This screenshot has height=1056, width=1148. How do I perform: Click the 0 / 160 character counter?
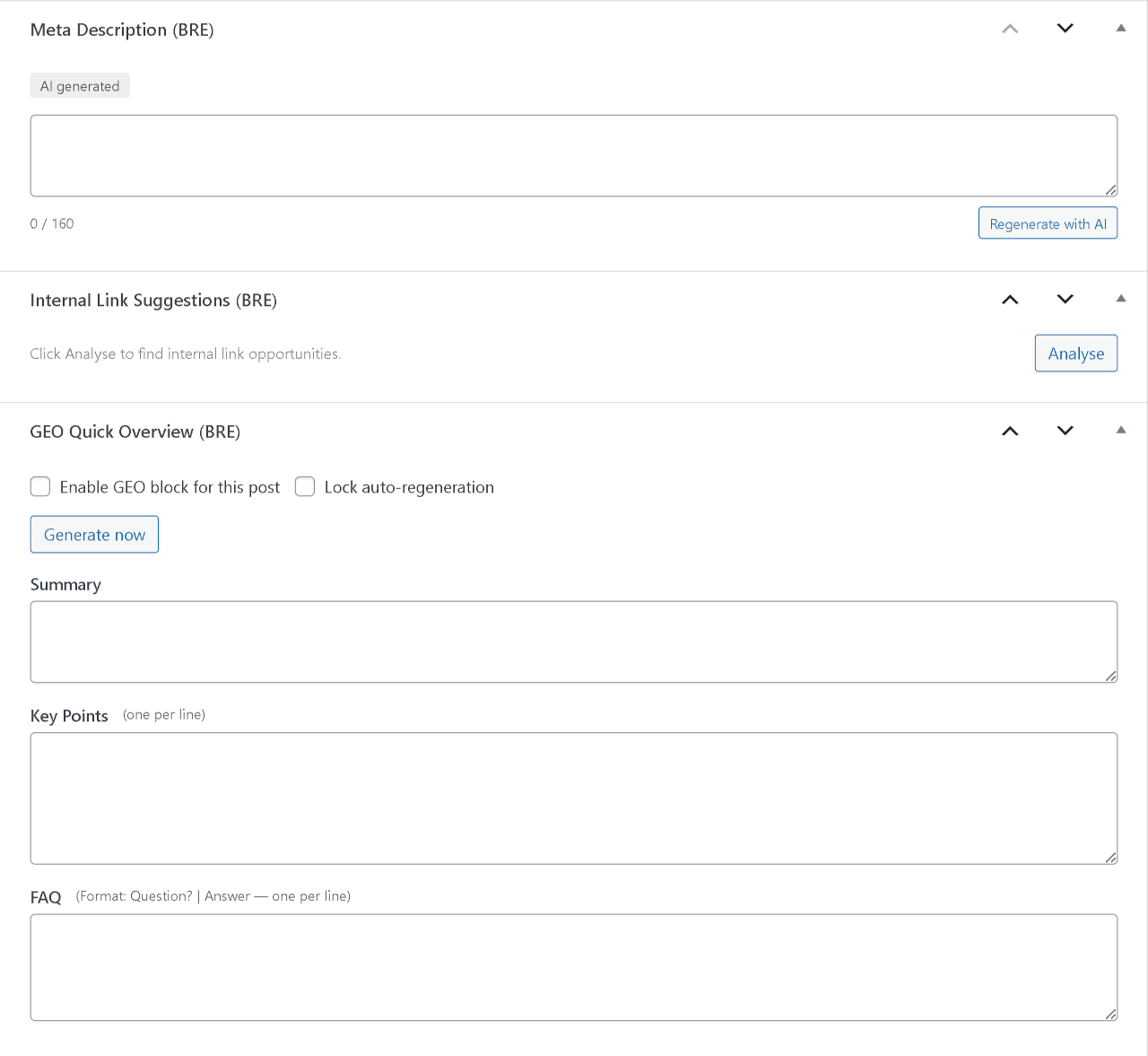tap(52, 223)
